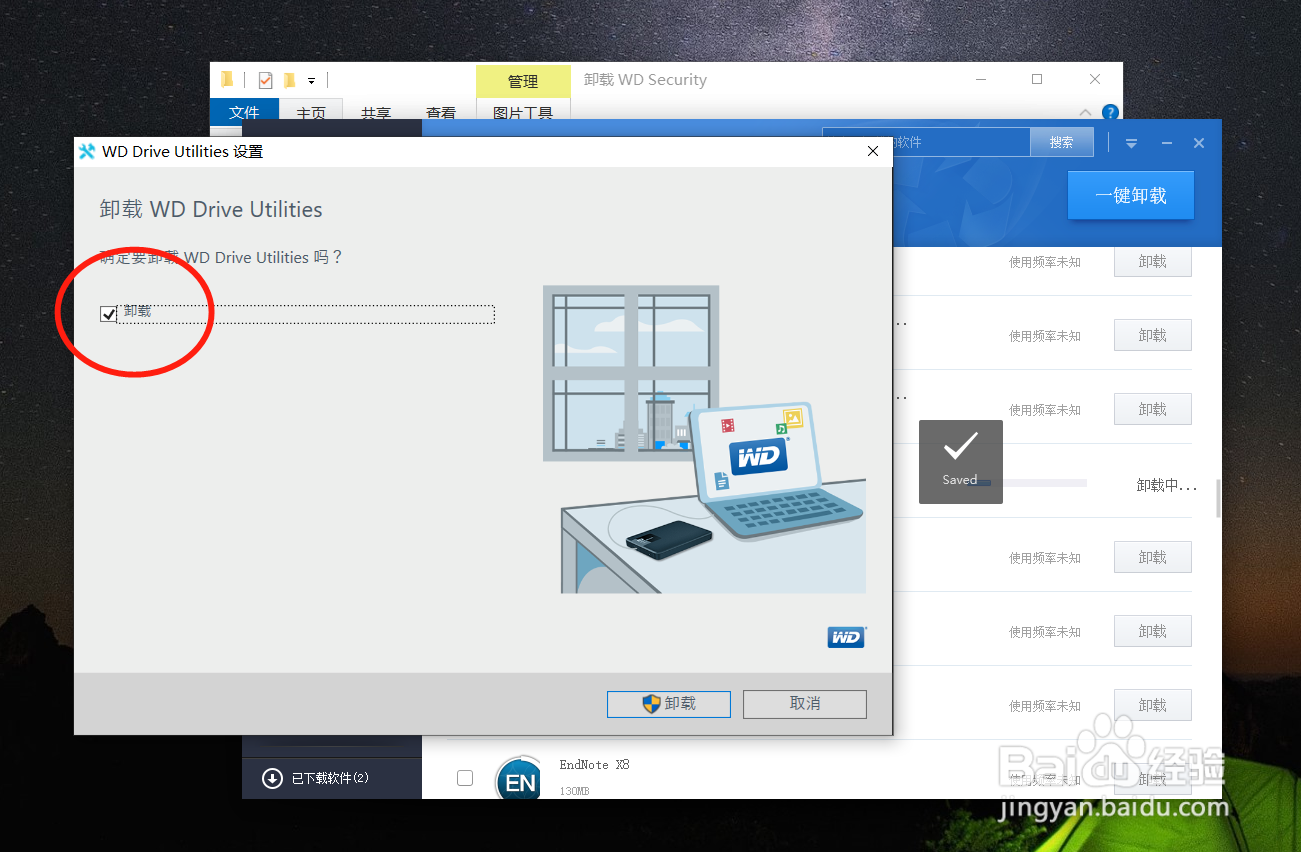This screenshot has height=852, width=1301.
Task: Click the folder icon in Explorer quick access toolbar
Action: click(x=227, y=79)
